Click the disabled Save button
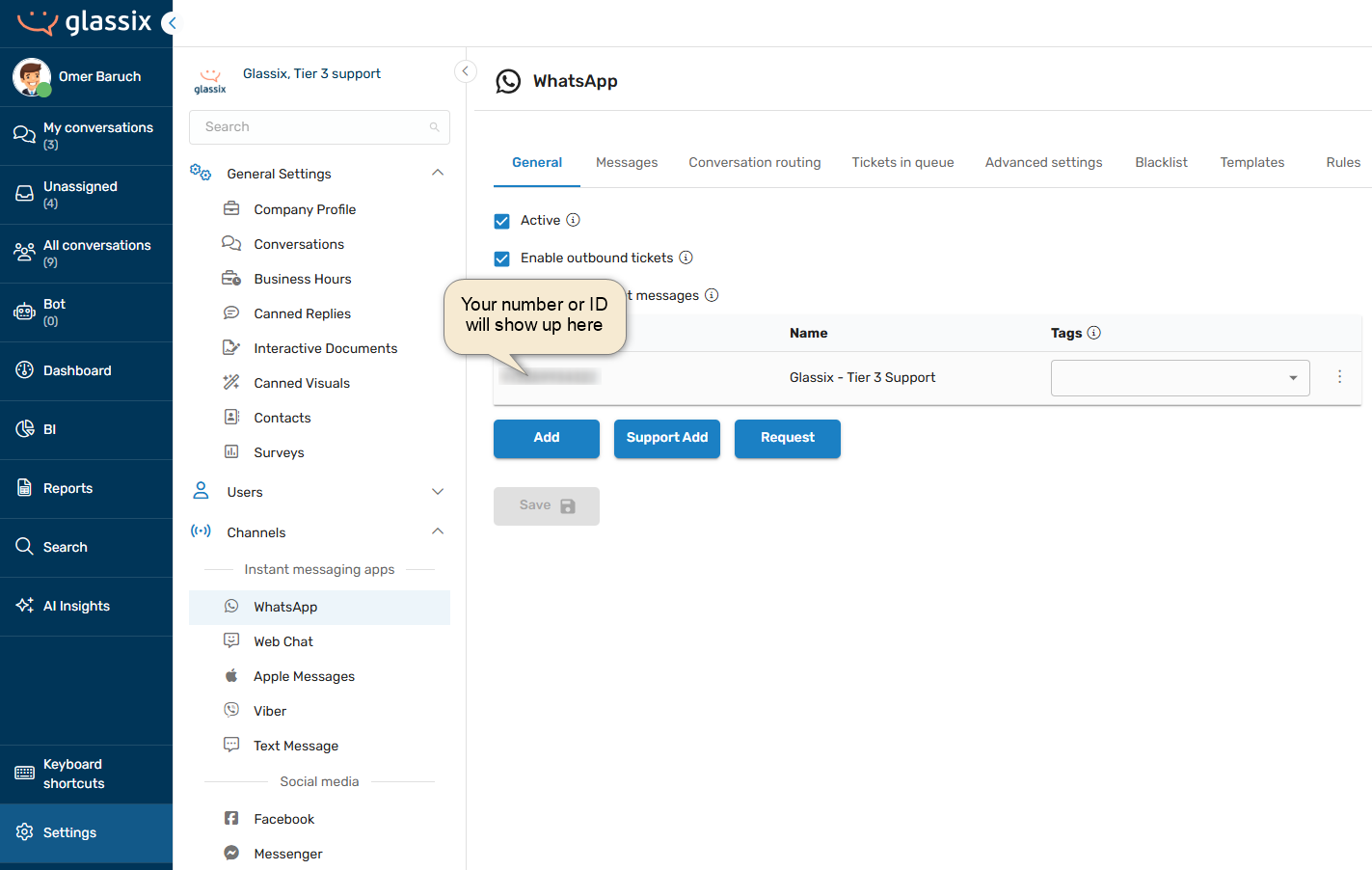Screen dimensions: 1372x870 (x=547, y=505)
